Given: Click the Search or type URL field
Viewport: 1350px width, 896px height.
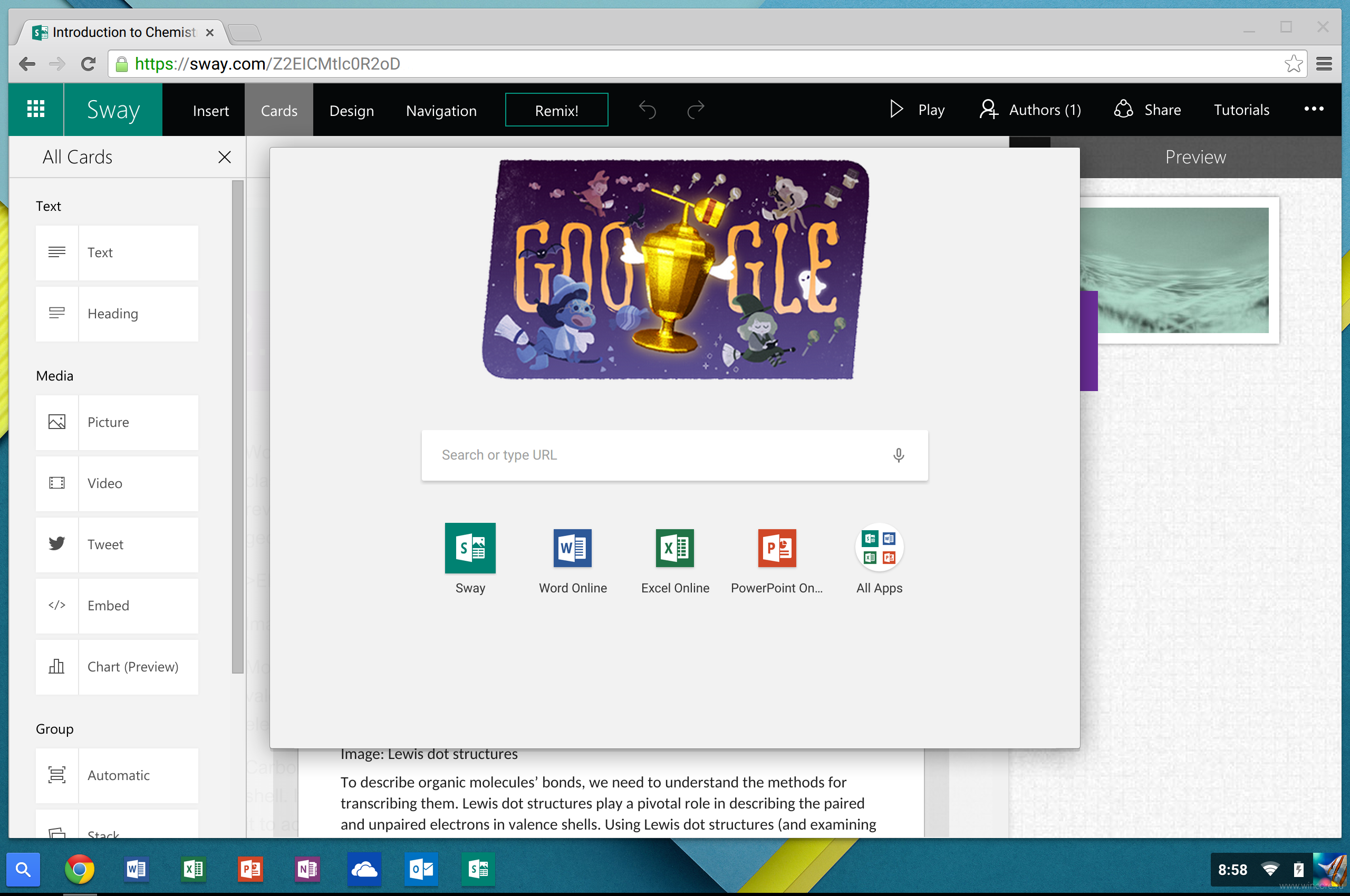Looking at the screenshot, I should tap(674, 455).
